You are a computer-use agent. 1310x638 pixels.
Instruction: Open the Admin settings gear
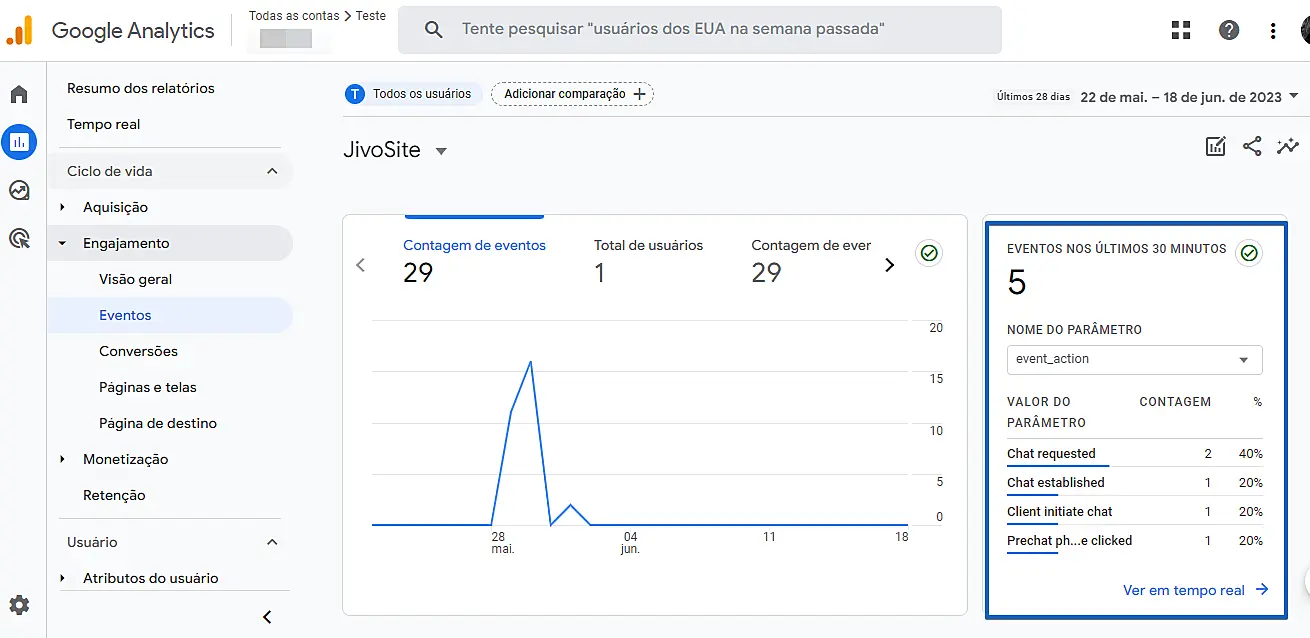point(19,605)
